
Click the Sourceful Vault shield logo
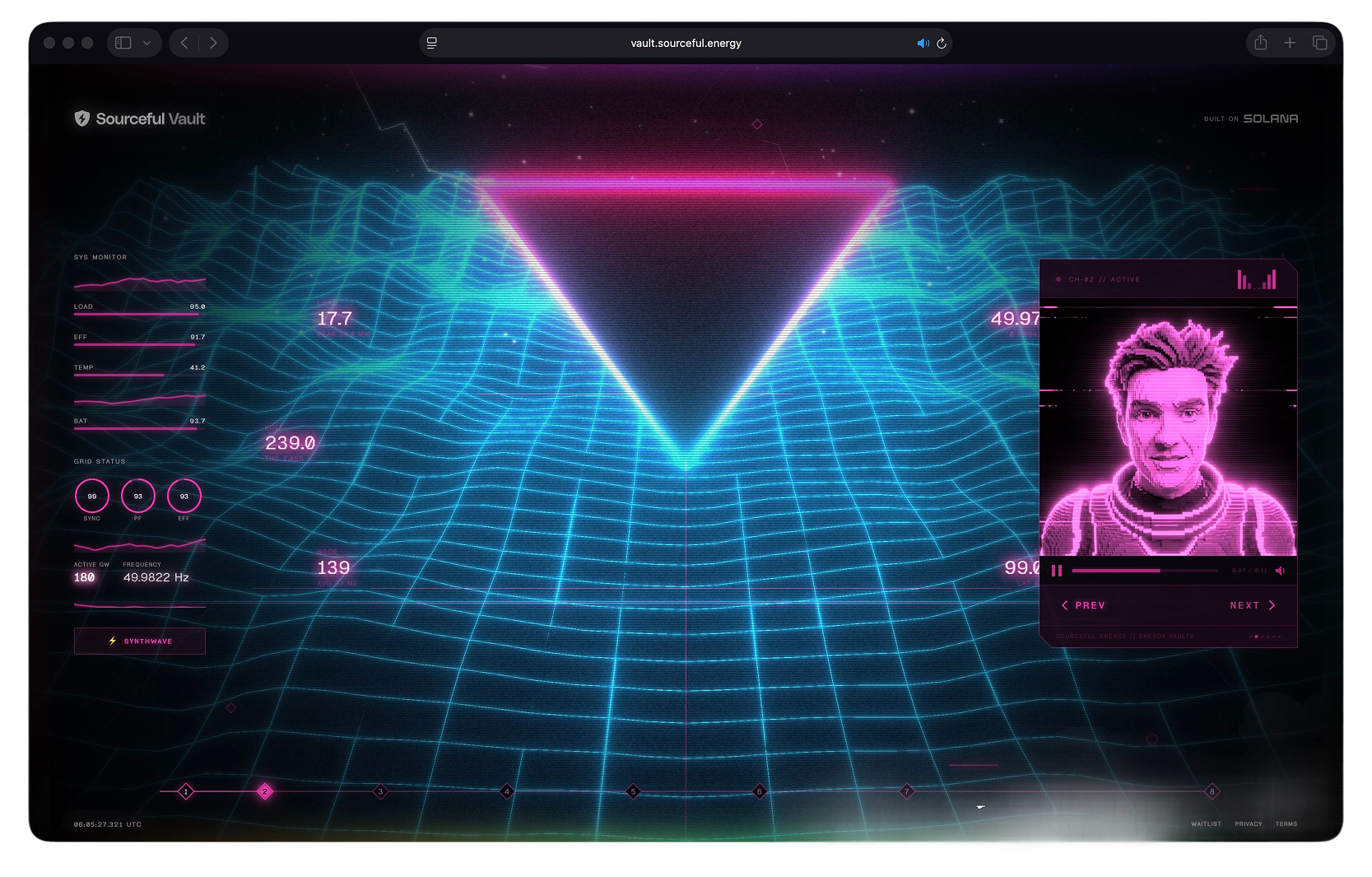click(81, 119)
